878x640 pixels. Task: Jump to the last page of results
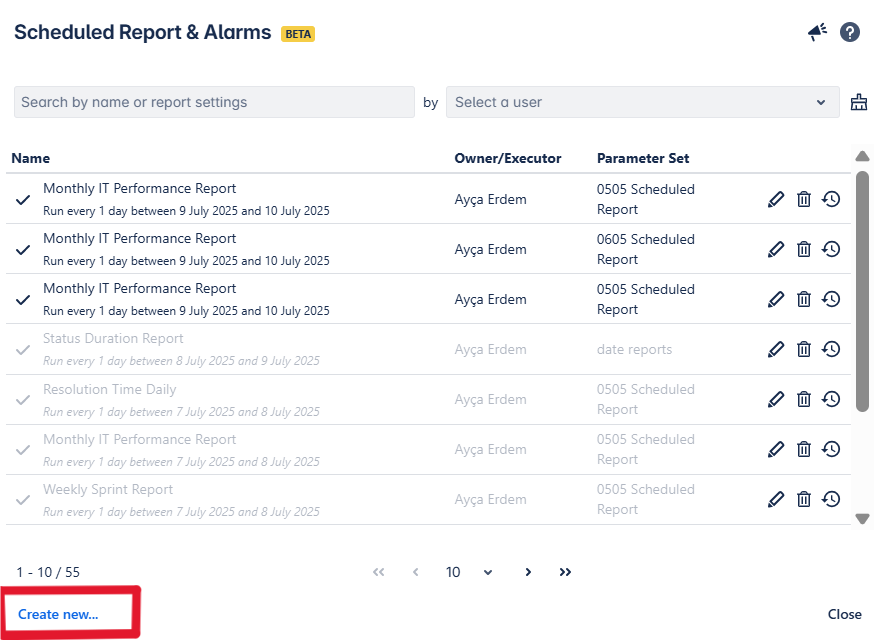(565, 572)
